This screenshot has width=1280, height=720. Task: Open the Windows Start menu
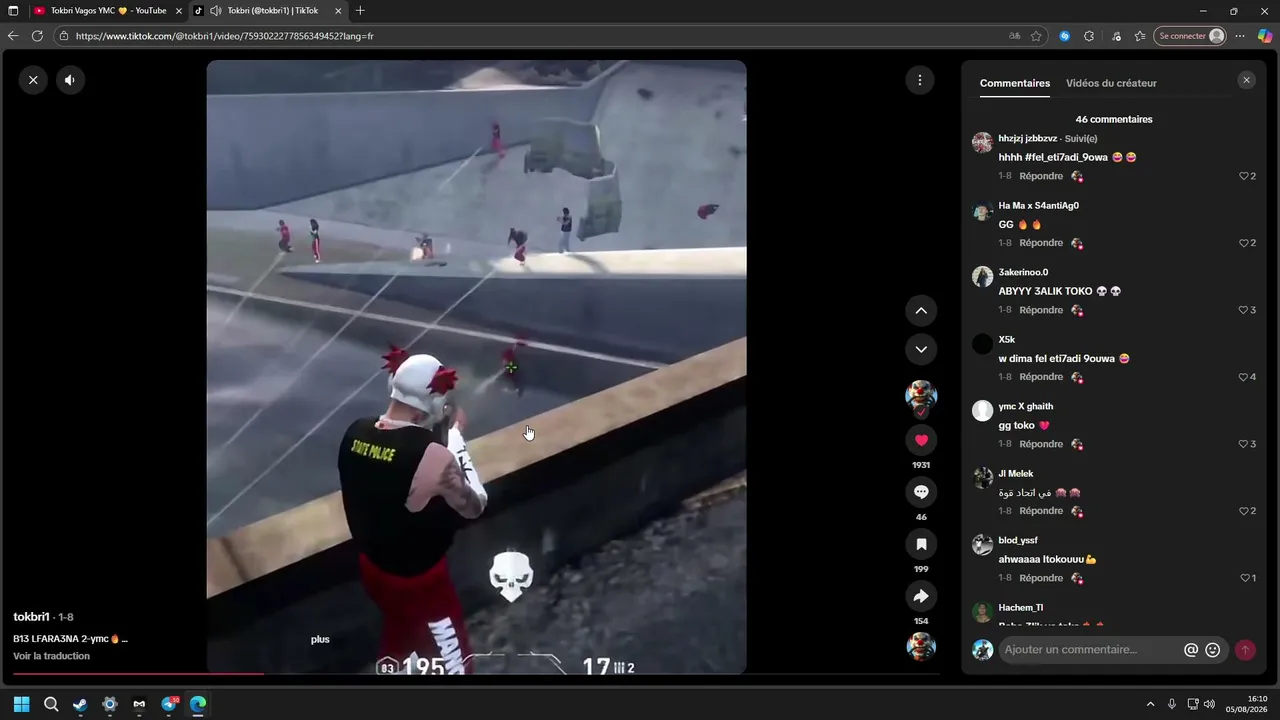[21, 704]
